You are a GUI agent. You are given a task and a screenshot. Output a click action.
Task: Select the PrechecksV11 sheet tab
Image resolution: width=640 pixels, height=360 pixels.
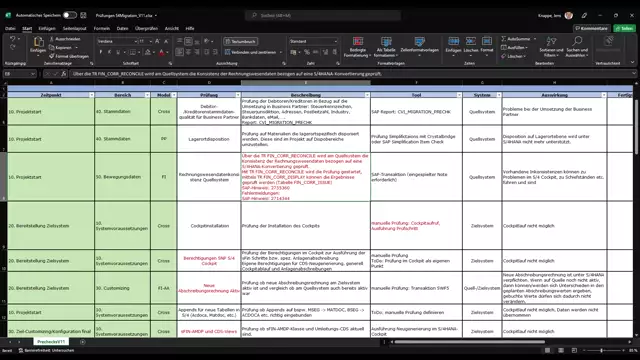coord(51,342)
